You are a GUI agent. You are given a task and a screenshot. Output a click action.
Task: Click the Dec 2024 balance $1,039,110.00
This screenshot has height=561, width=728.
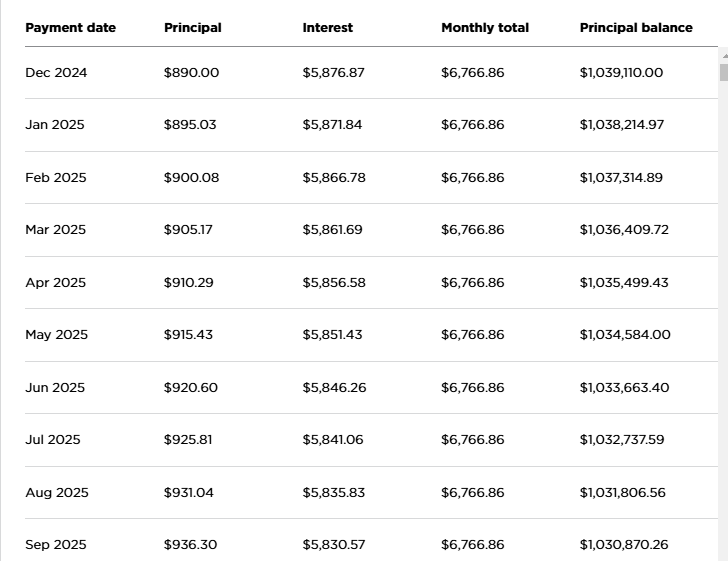coord(621,72)
